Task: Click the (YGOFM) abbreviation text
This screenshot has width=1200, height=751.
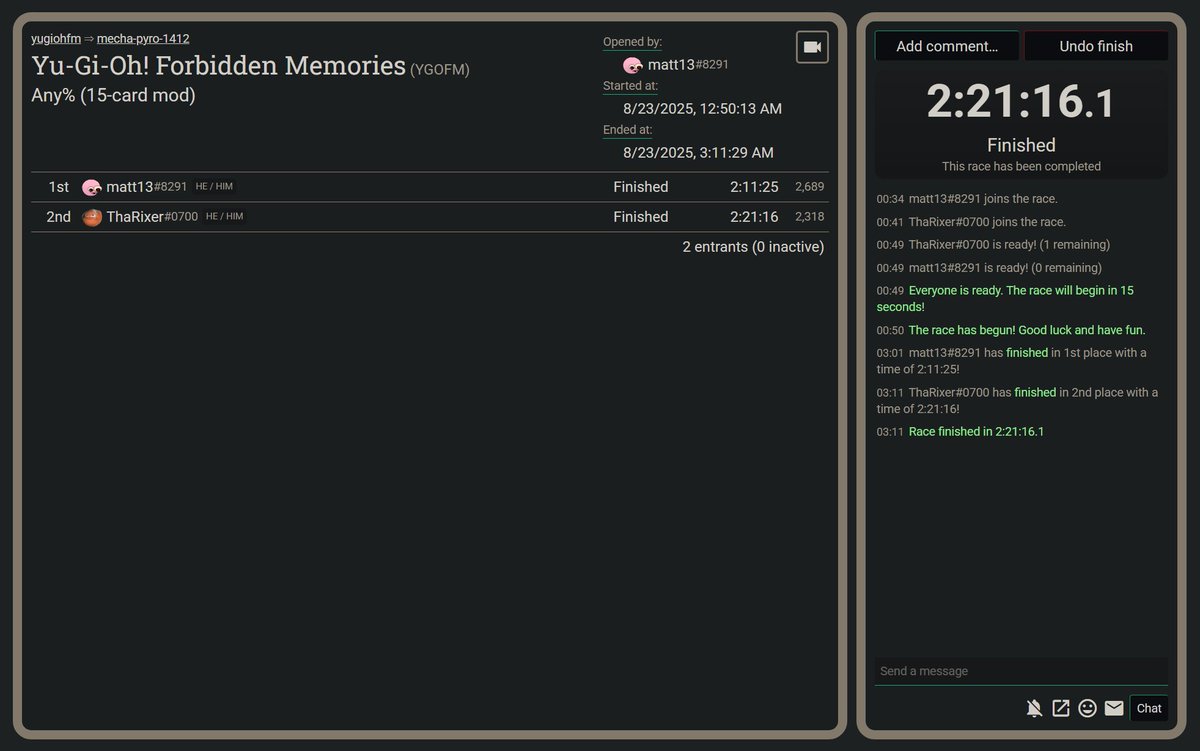Action: (x=440, y=70)
